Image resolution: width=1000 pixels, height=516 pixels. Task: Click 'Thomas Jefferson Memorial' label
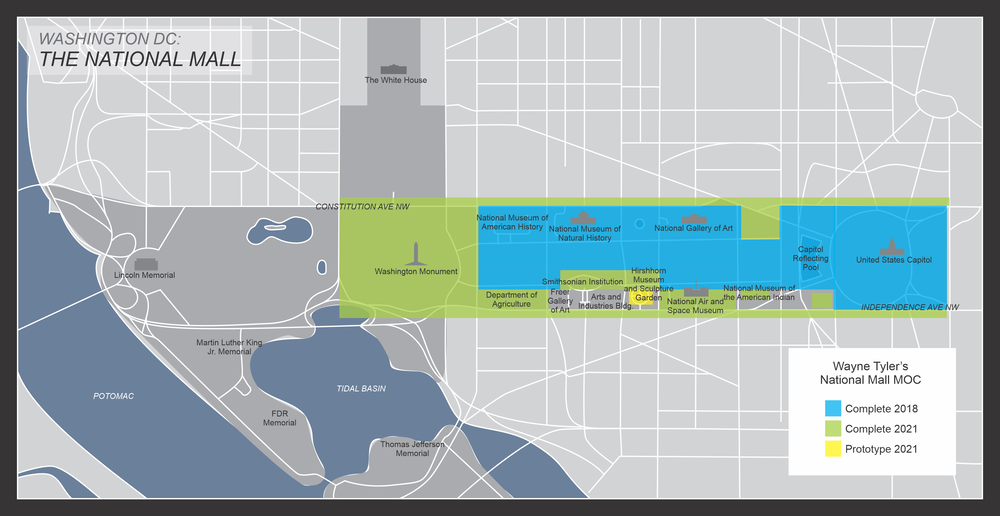[x=412, y=448]
